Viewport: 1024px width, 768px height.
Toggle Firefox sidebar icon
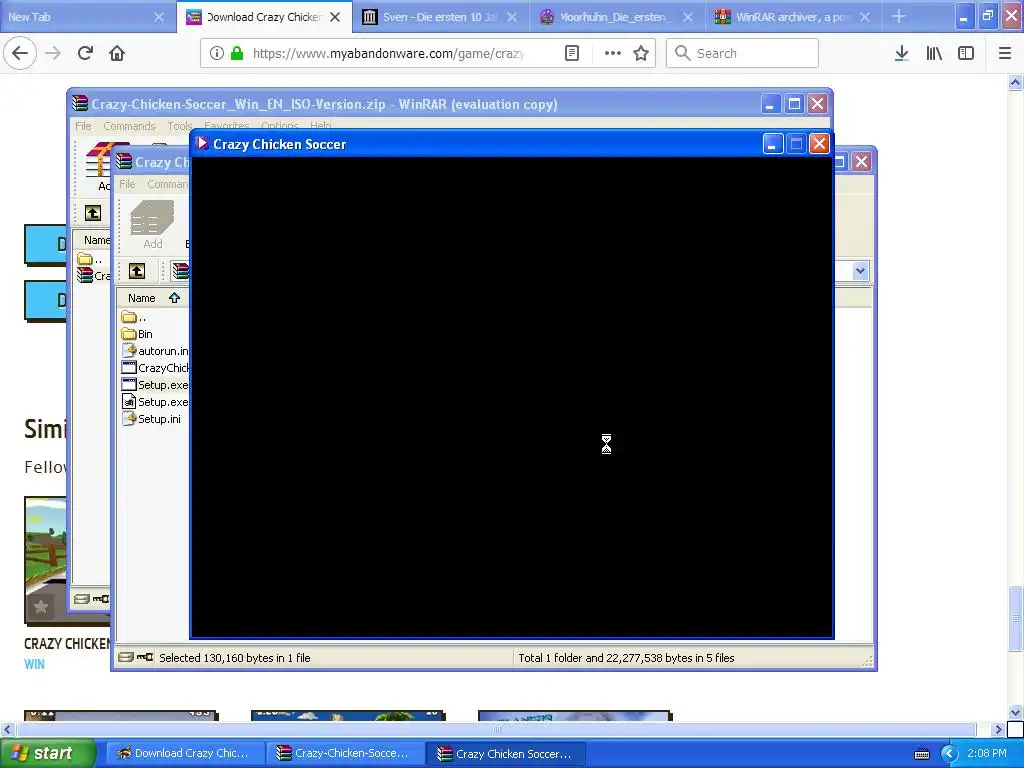click(966, 53)
